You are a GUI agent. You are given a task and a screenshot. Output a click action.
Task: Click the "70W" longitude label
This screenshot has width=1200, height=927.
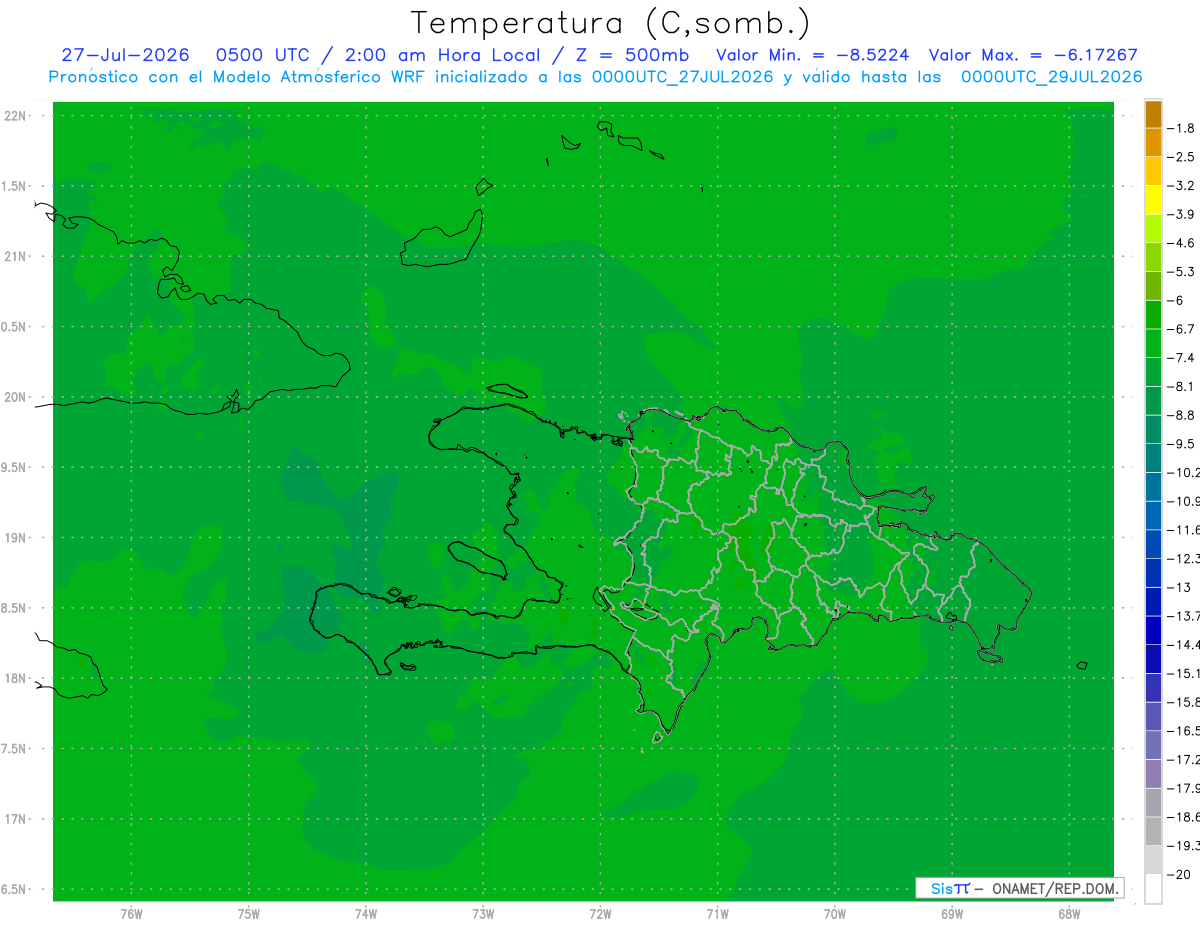click(834, 914)
